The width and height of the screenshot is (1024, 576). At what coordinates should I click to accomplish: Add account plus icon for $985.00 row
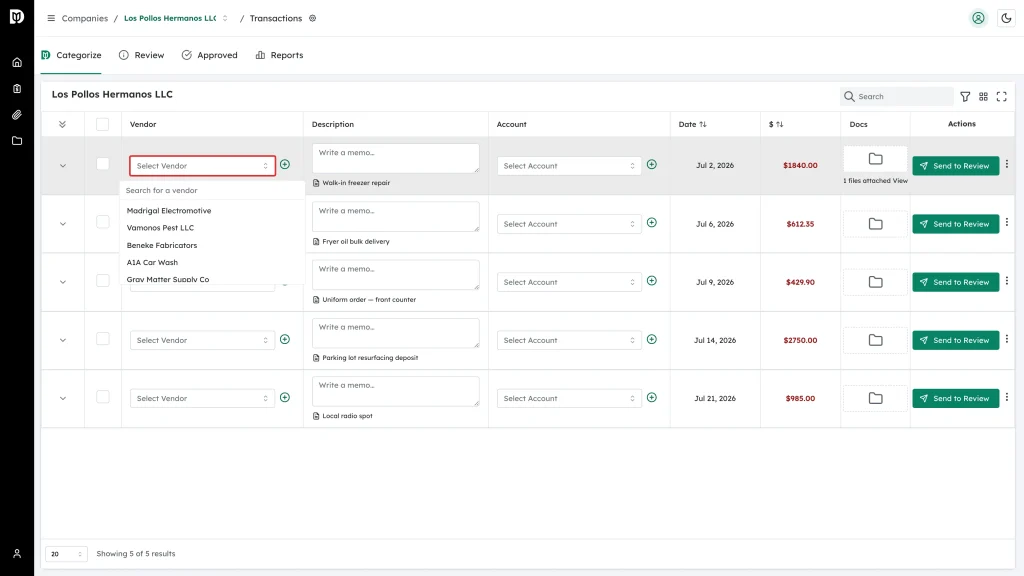tap(652, 398)
